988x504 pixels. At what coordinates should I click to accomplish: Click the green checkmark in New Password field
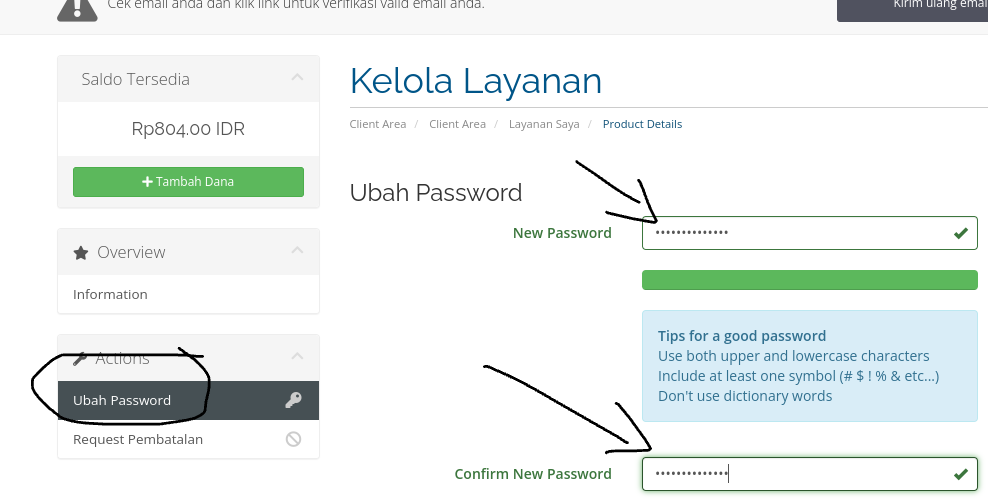click(x=960, y=233)
